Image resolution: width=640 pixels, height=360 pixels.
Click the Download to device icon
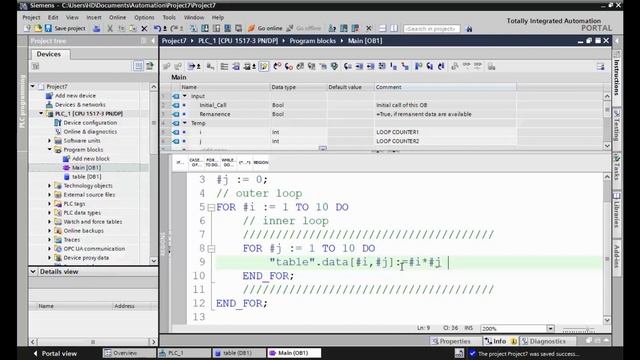coord(204,28)
